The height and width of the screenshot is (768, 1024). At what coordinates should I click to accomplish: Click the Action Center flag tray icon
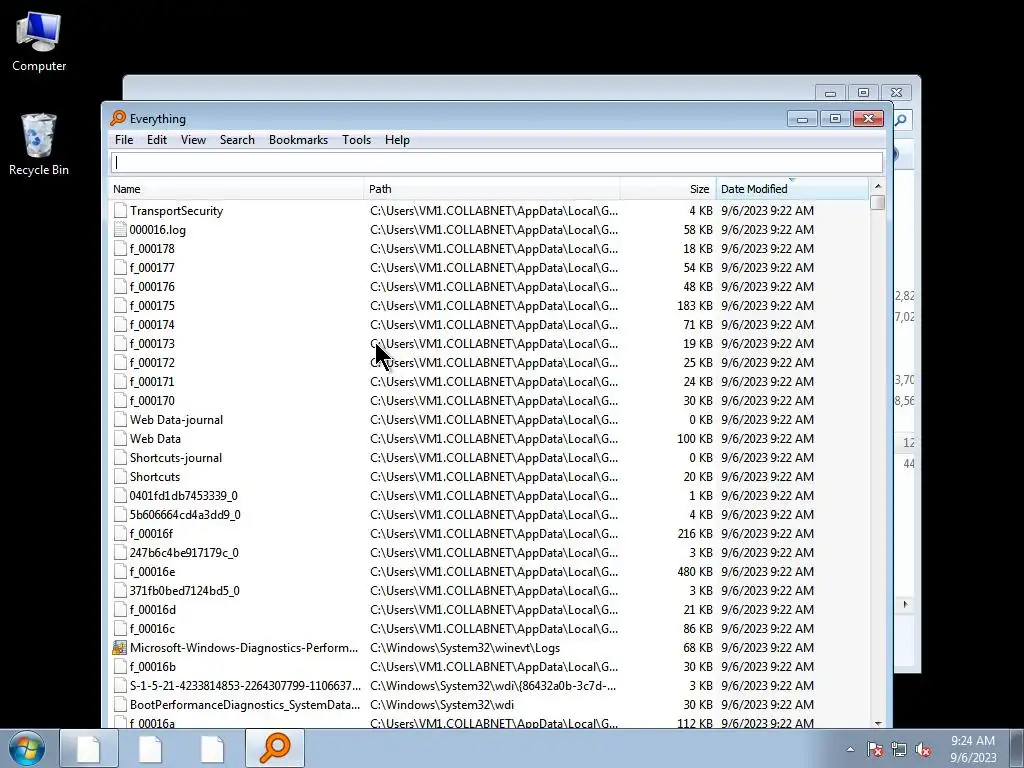pyautogui.click(x=874, y=749)
